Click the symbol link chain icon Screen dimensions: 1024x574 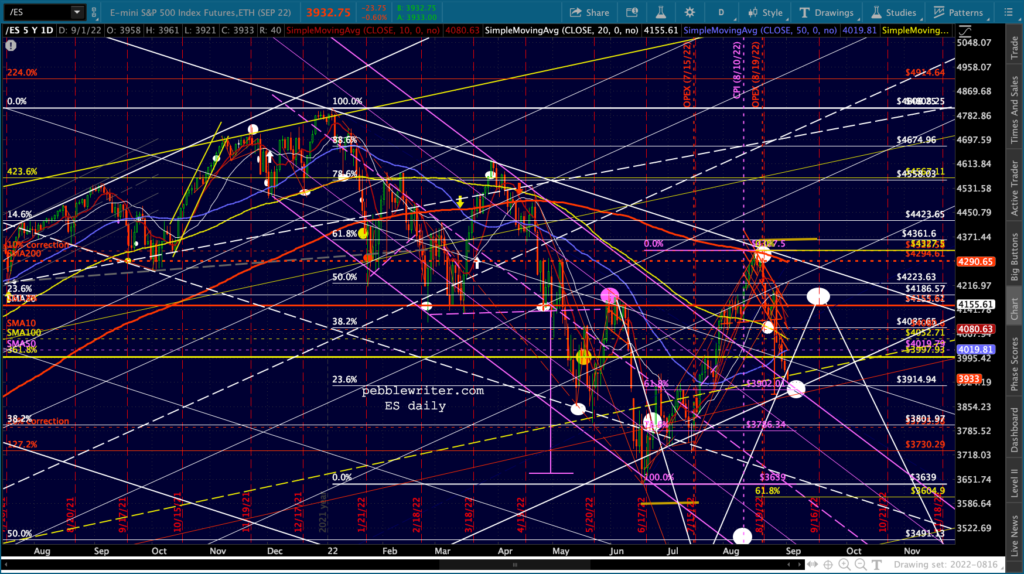(94, 12)
